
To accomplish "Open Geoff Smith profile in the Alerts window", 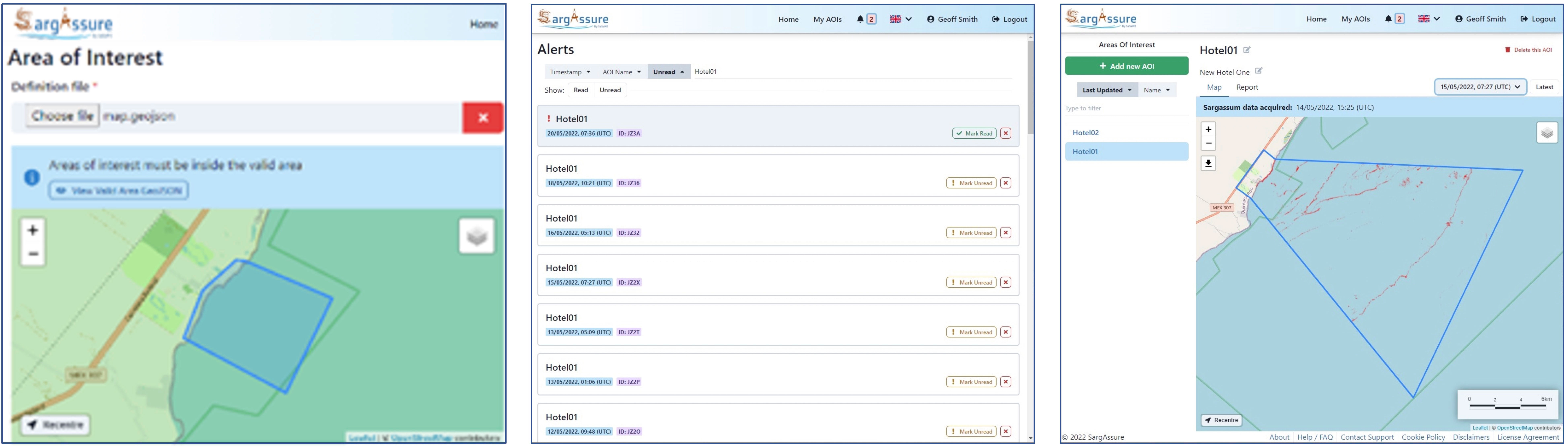I will pyautogui.click(x=952, y=19).
